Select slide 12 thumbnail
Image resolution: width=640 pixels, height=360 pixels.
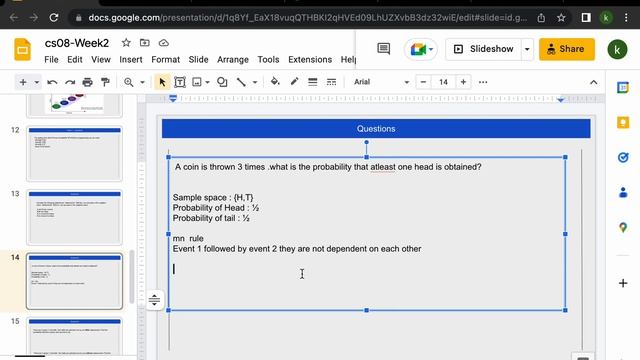(75, 153)
